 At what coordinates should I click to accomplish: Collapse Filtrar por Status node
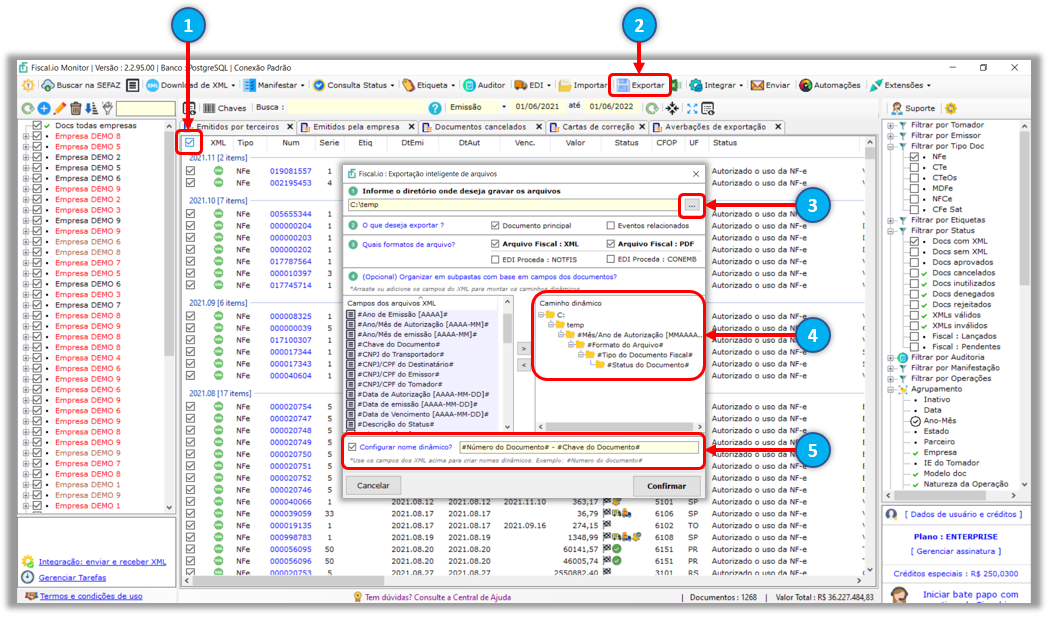click(x=890, y=230)
